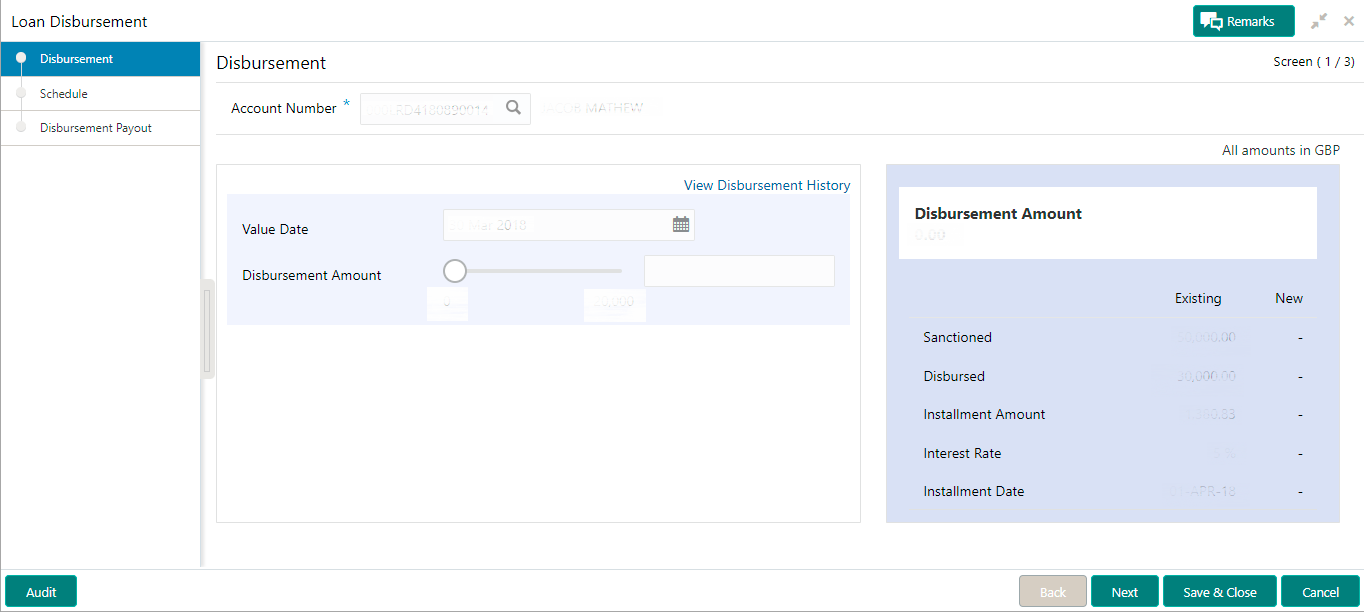The width and height of the screenshot is (1364, 612).
Task: Open the Disbursement Payout step
Action: [100, 128]
